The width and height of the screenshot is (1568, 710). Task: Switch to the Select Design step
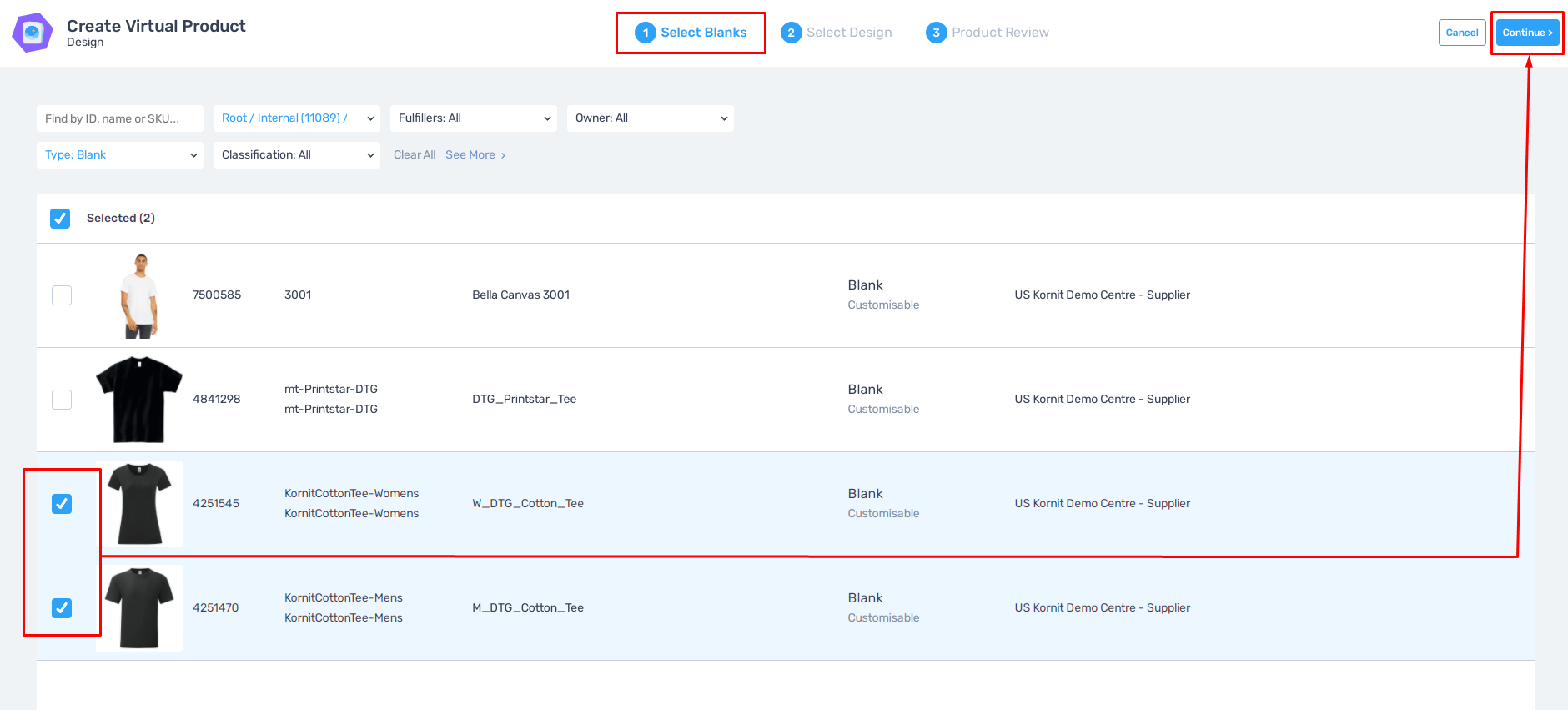[848, 33]
